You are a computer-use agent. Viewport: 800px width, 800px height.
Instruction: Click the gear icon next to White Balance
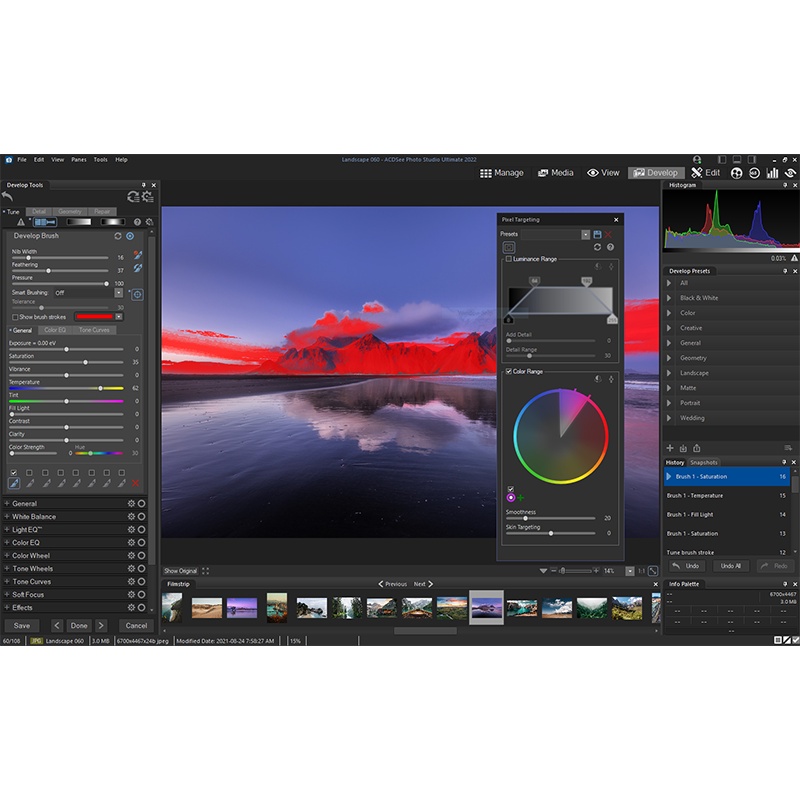(x=130, y=517)
